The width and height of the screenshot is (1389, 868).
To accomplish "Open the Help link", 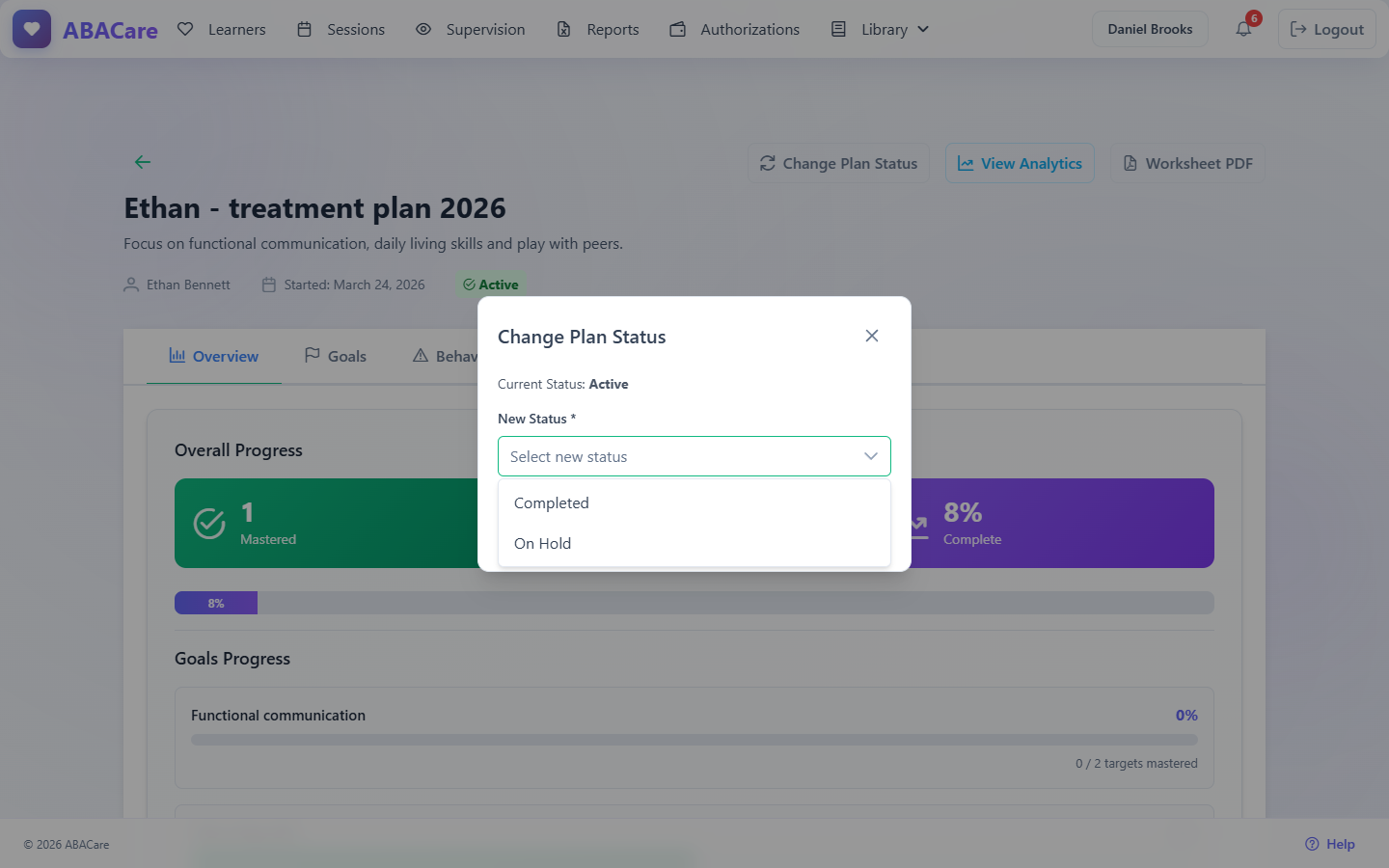I will 1330,844.
